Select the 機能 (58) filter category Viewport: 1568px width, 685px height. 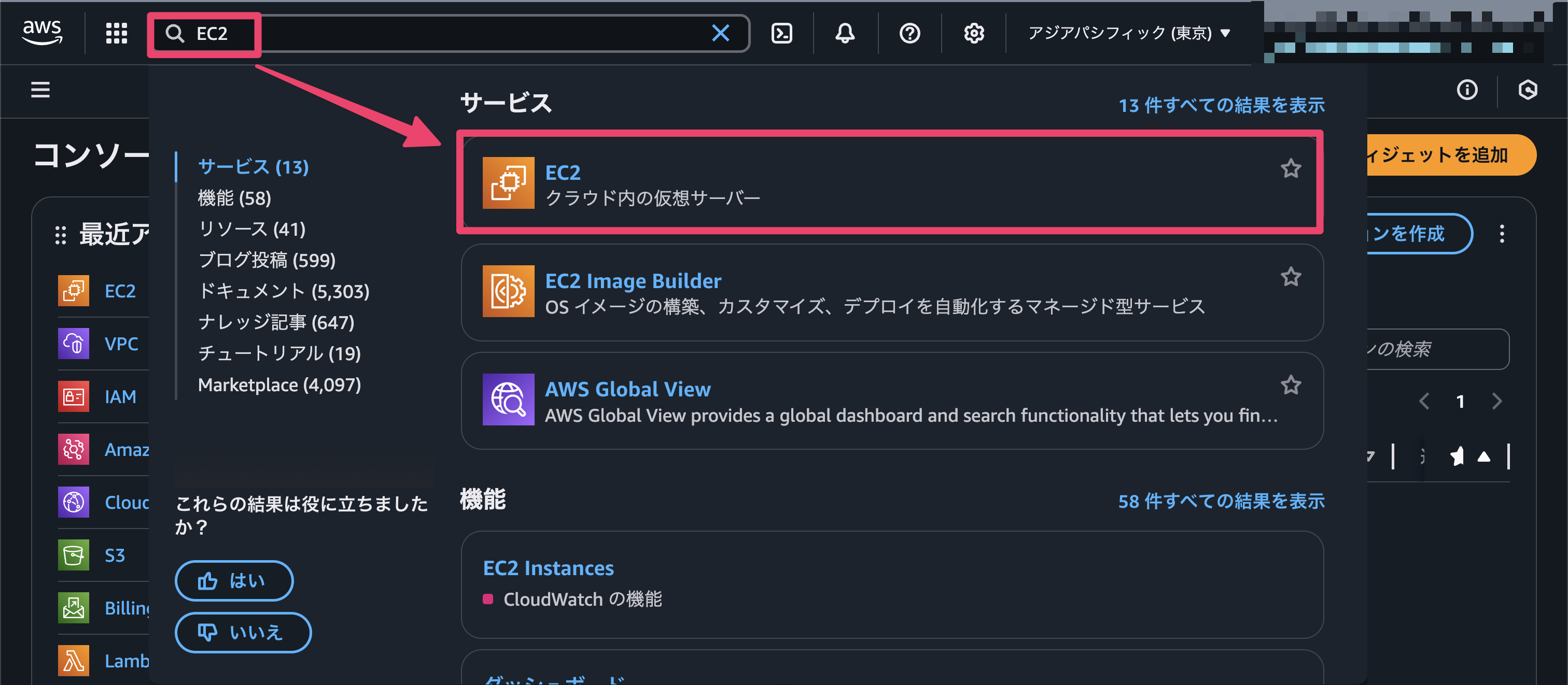pos(234,198)
